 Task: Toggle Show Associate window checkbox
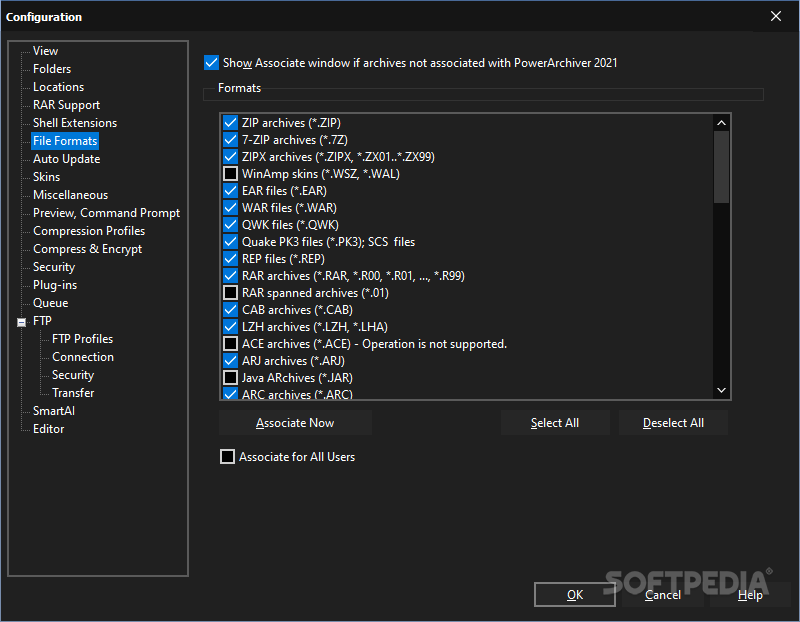pos(211,63)
